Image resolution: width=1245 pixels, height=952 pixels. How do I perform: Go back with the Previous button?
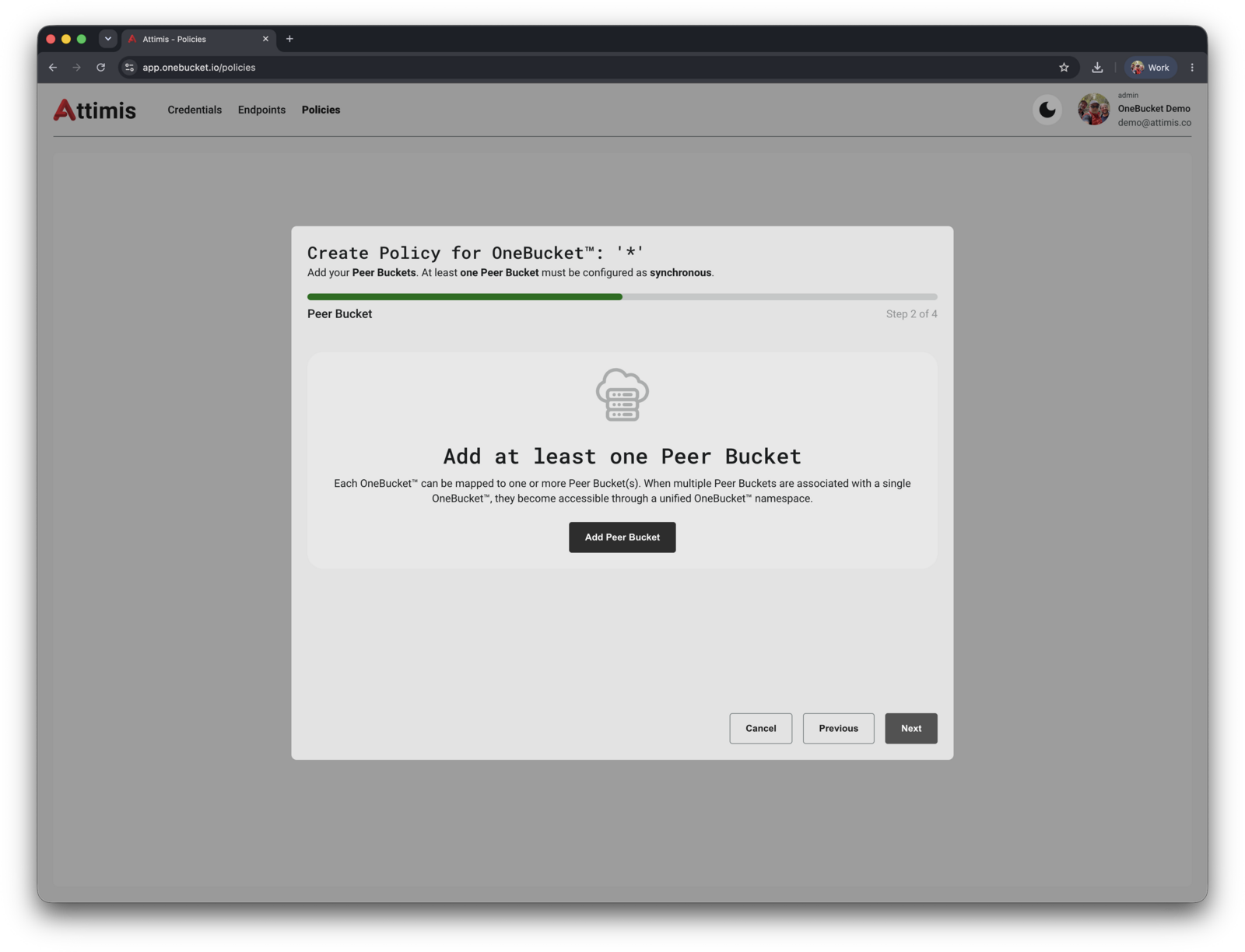[x=838, y=729]
